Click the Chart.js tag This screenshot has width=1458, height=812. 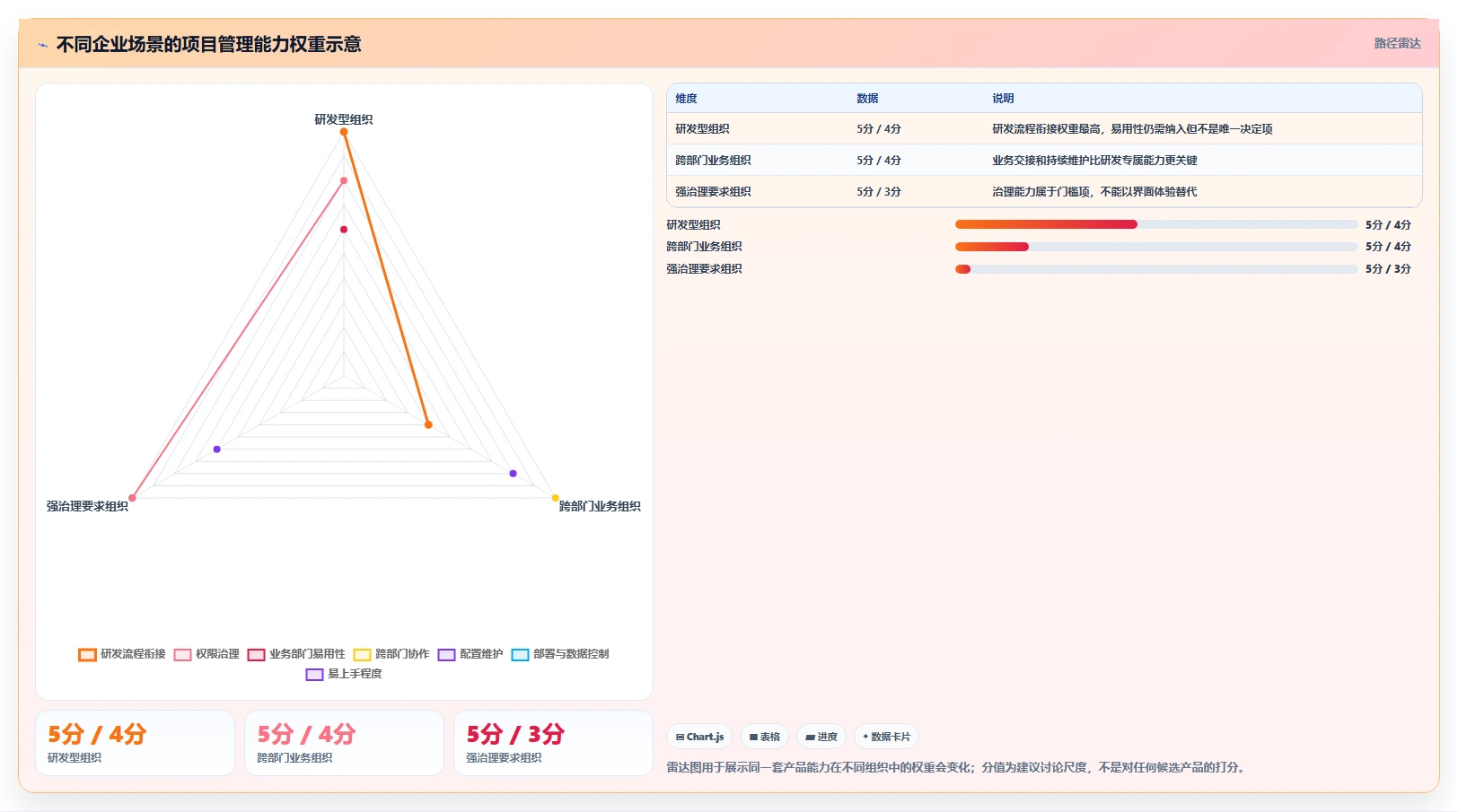pyautogui.click(x=699, y=737)
